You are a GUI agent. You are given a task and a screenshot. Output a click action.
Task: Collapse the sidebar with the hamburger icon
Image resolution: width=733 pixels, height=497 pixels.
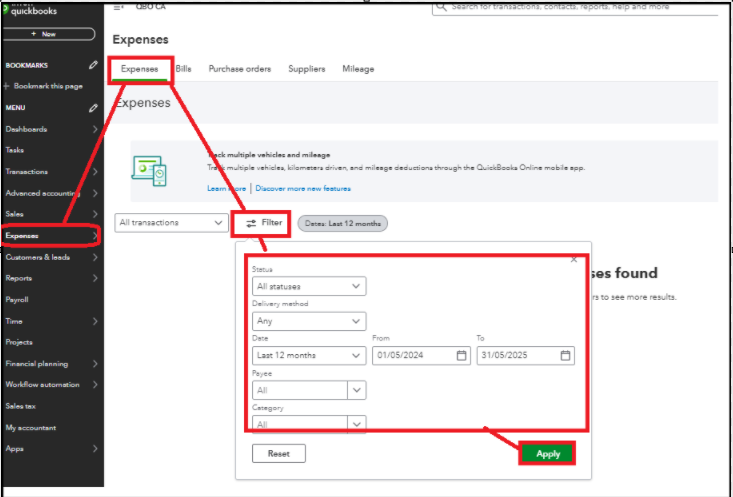[x=118, y=7]
